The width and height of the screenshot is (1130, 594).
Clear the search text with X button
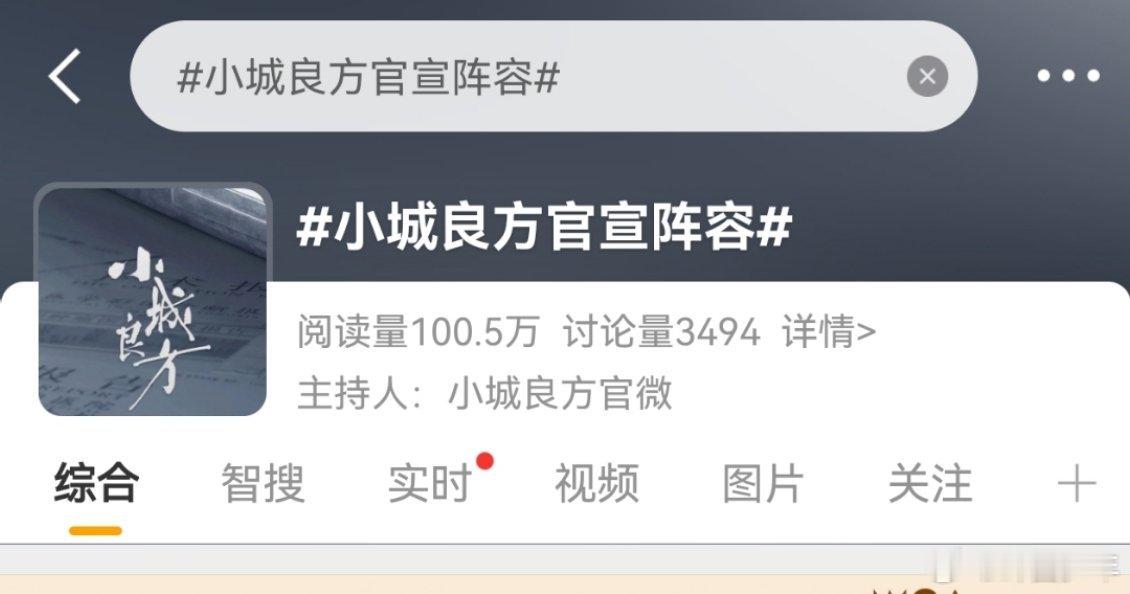click(927, 76)
